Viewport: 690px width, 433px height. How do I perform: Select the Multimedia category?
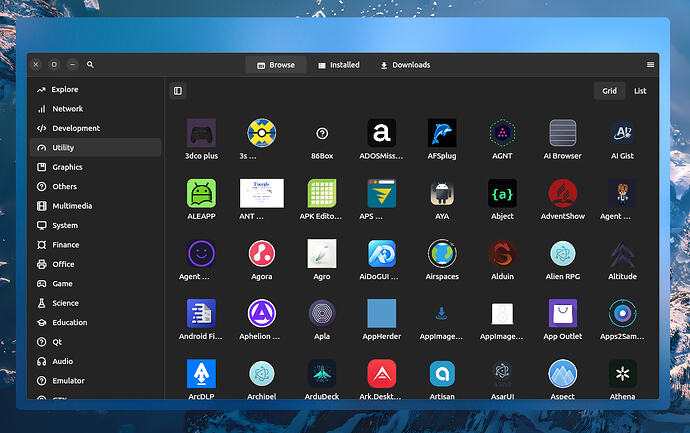(95, 206)
